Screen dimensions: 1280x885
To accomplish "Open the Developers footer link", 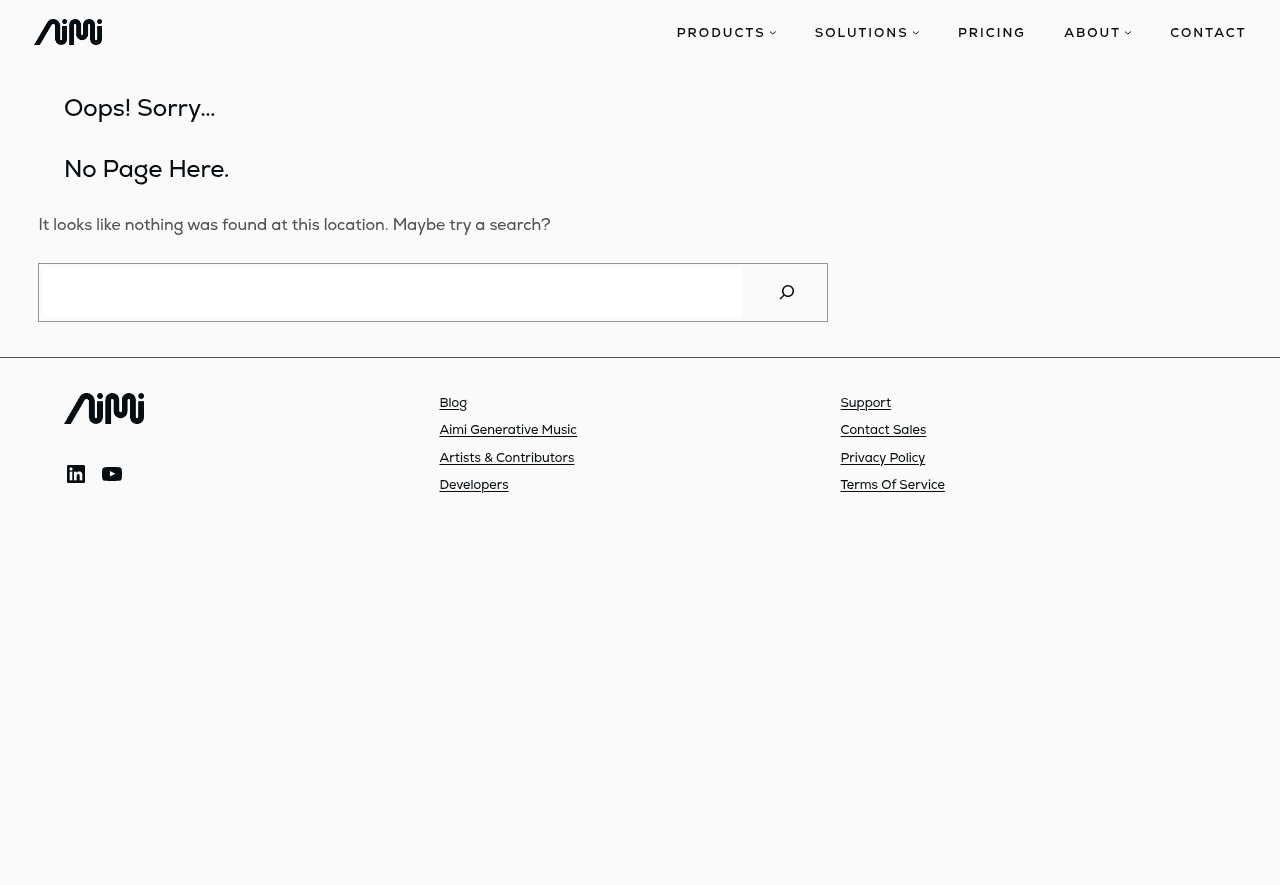I will 473,485.
